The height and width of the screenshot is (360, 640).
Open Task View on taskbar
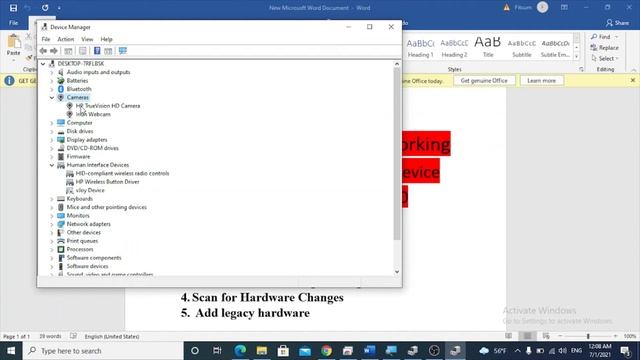coord(217,351)
